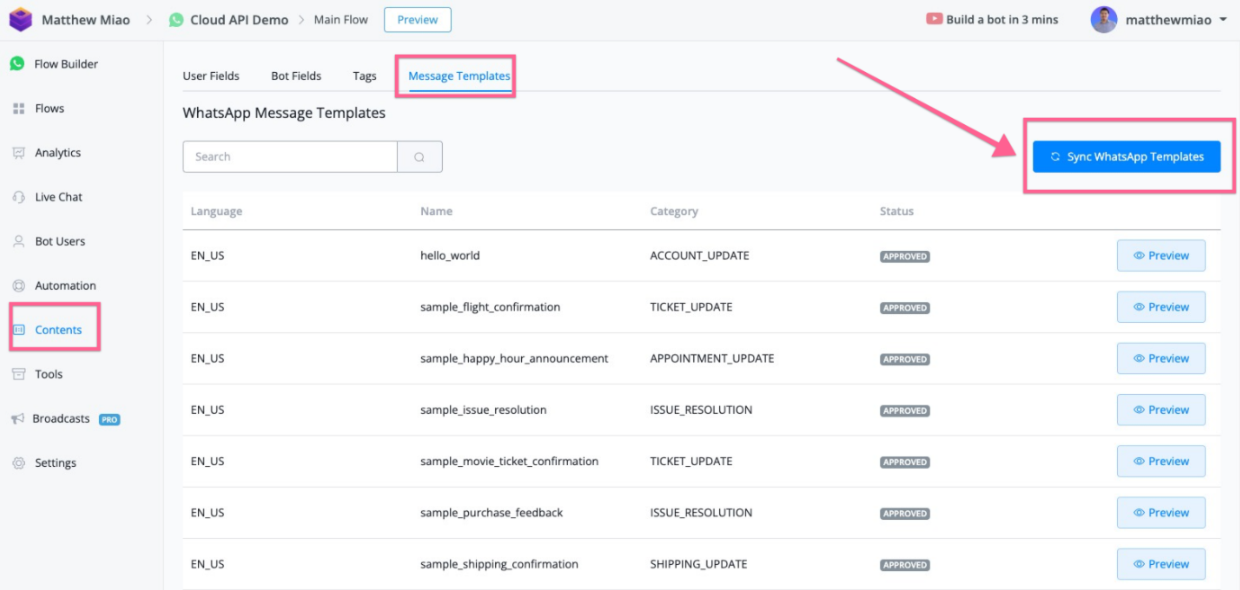The height and width of the screenshot is (590, 1240).
Task: Click the search magnifier button
Action: click(x=420, y=157)
